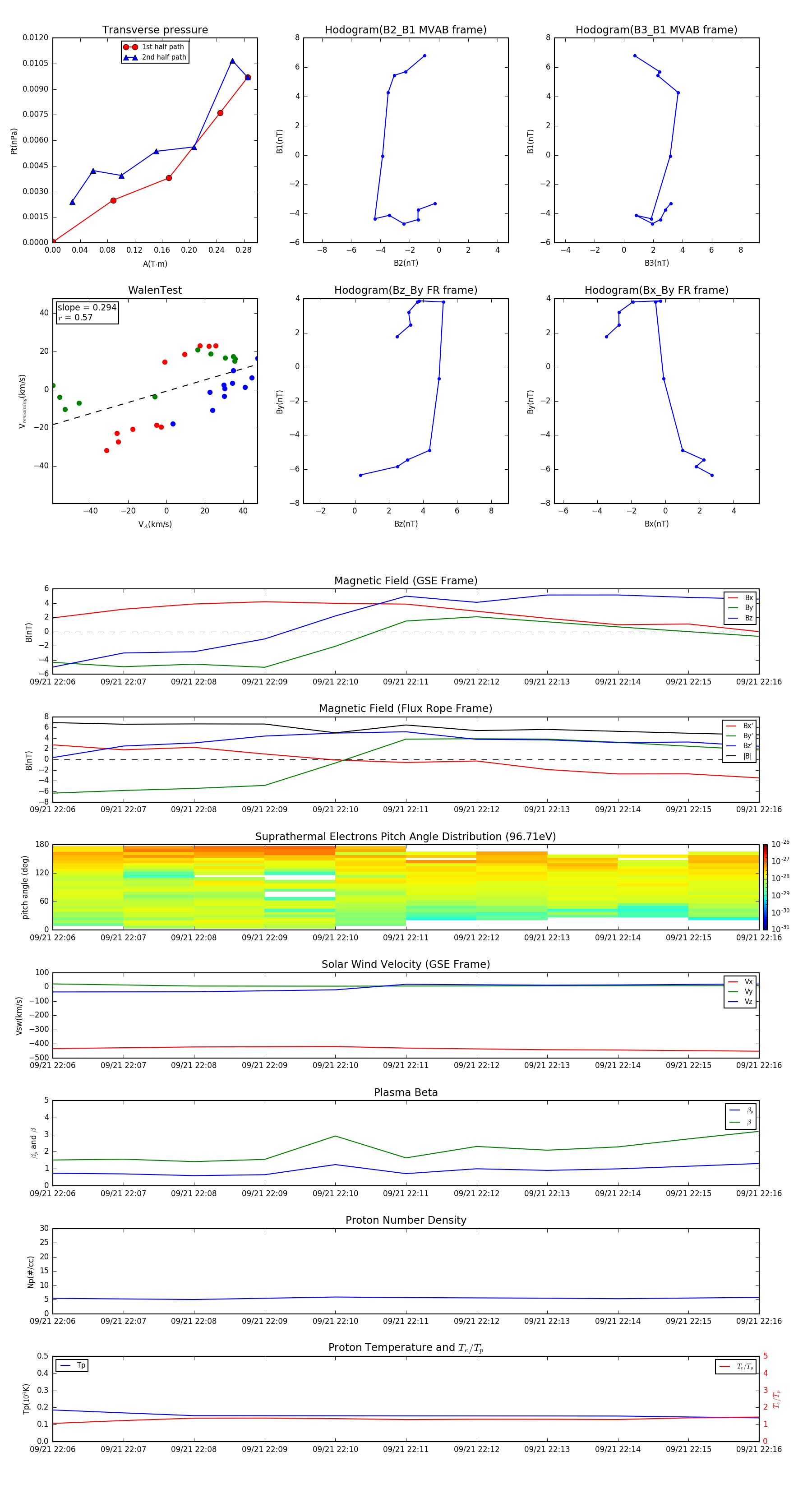Click 'Hodogram(B3_B1 MVAB frame)' title
Screen dimensions: 812x1489
[656, 30]
